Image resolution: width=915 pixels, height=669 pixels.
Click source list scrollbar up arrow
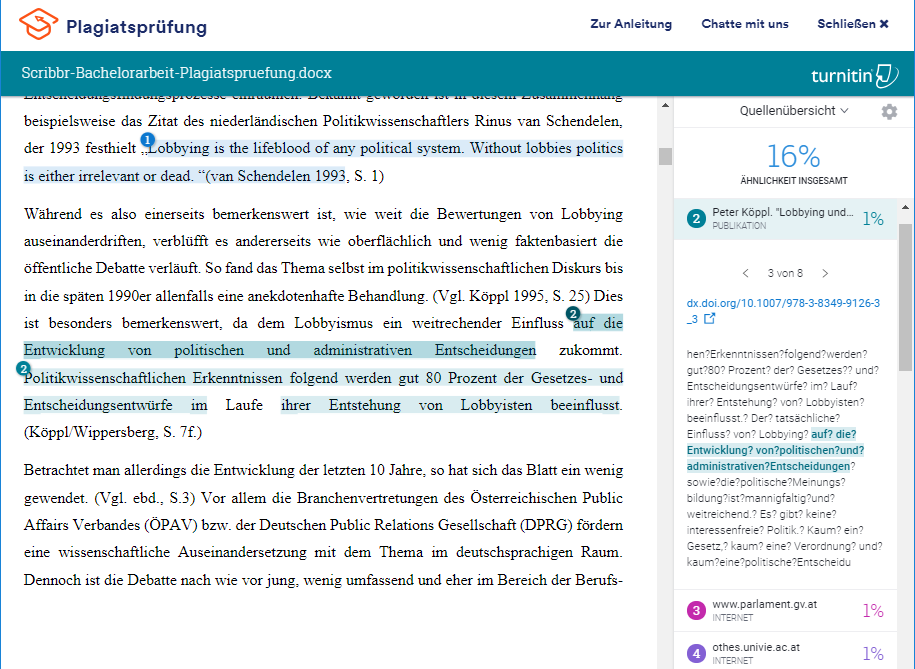click(906, 207)
